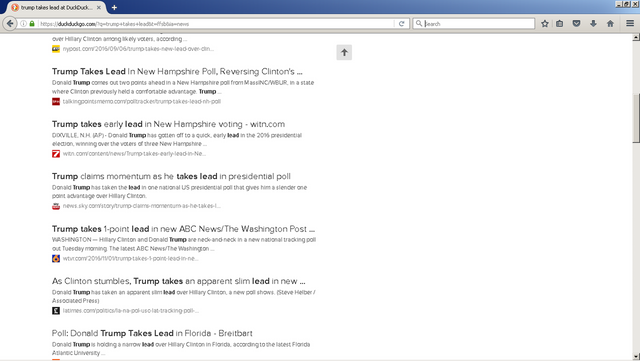
Task: Minimize the Firefox window
Action: pyautogui.click(x=619, y=4)
